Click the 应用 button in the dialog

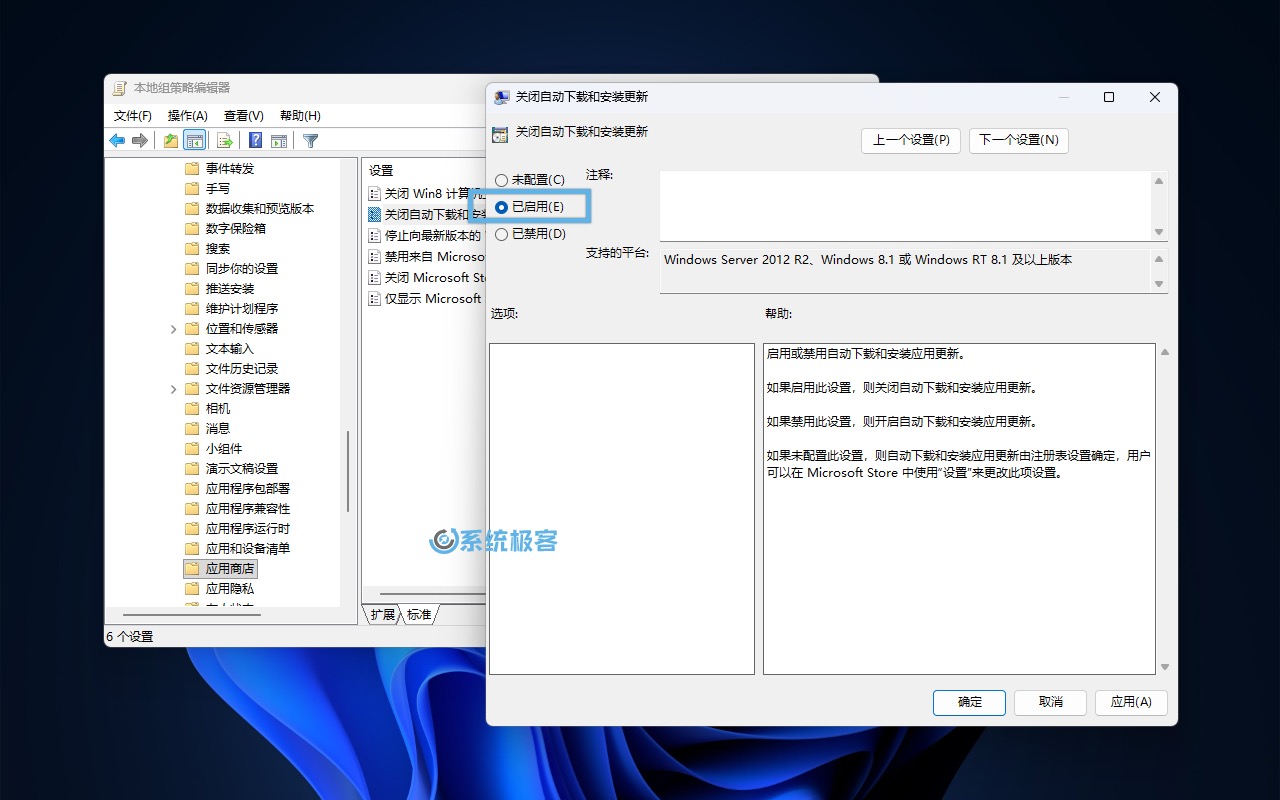click(1131, 702)
